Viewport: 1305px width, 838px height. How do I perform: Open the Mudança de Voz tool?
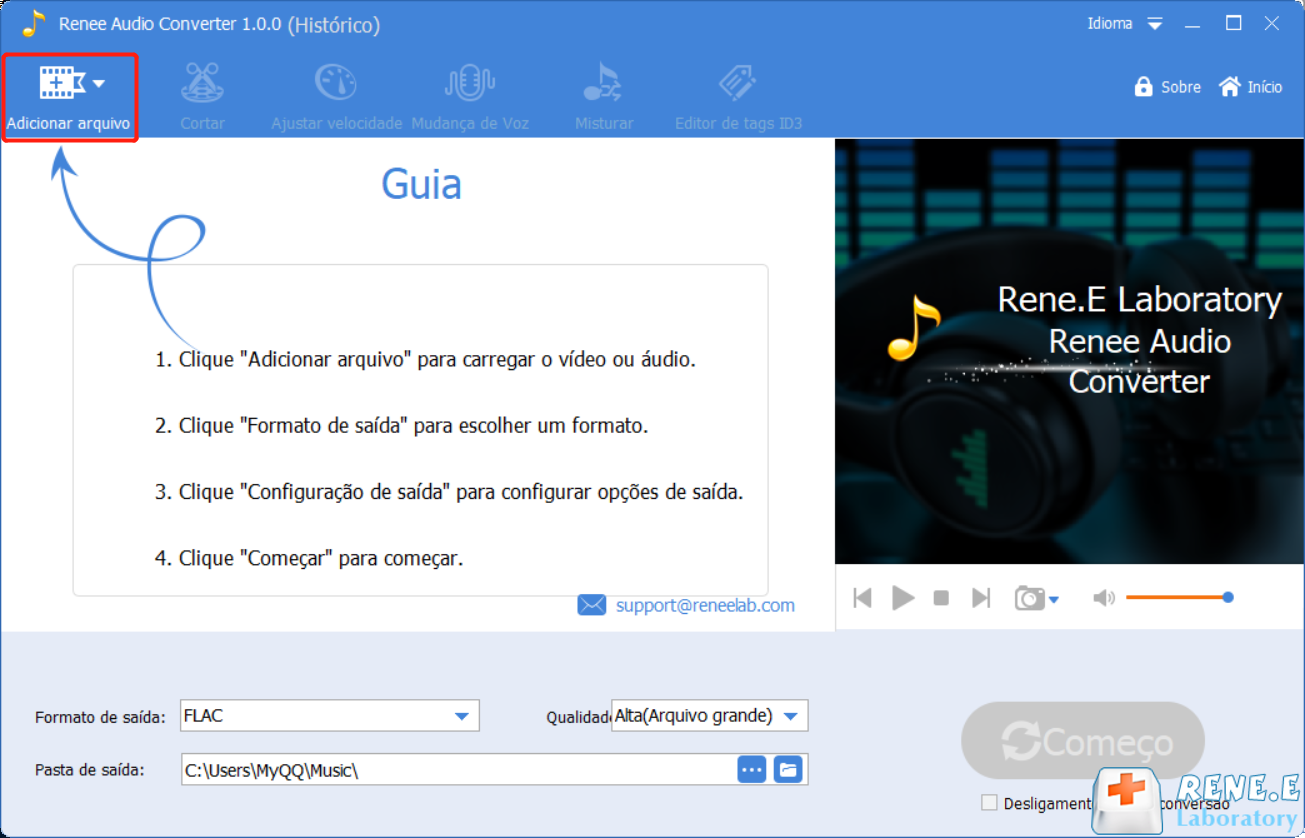pyautogui.click(x=470, y=97)
